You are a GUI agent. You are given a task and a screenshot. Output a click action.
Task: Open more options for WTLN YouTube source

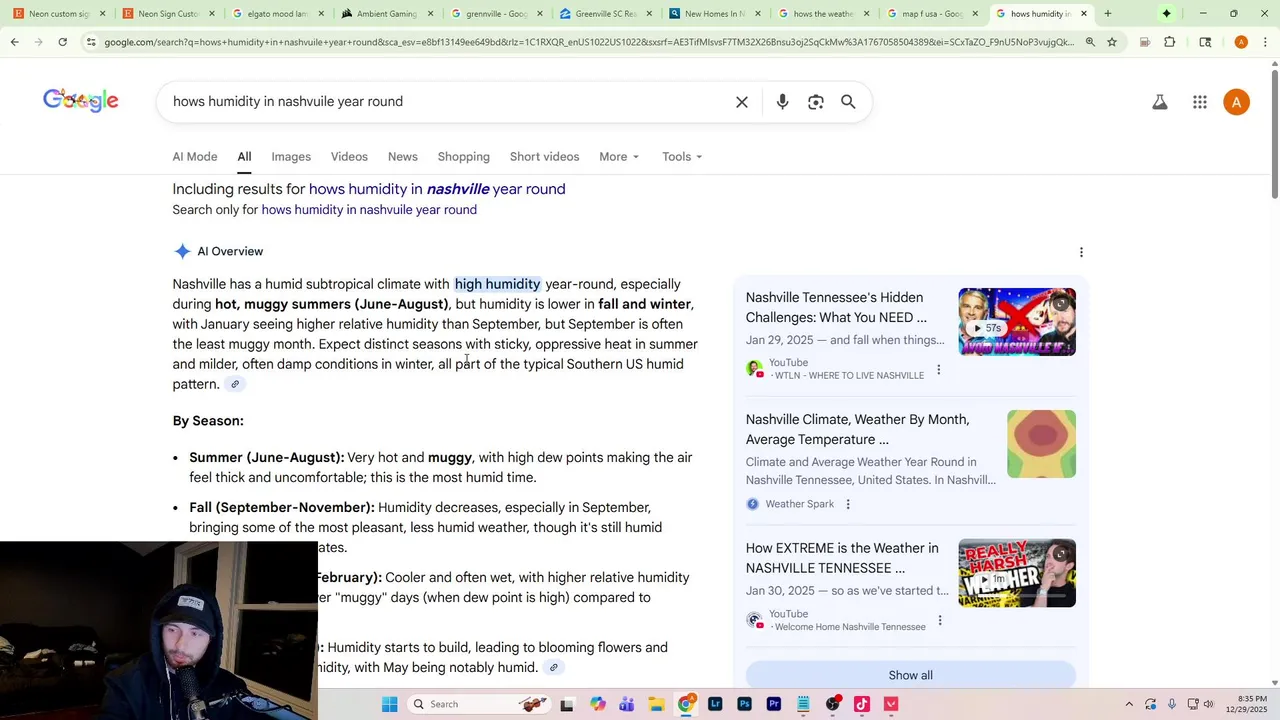938,370
